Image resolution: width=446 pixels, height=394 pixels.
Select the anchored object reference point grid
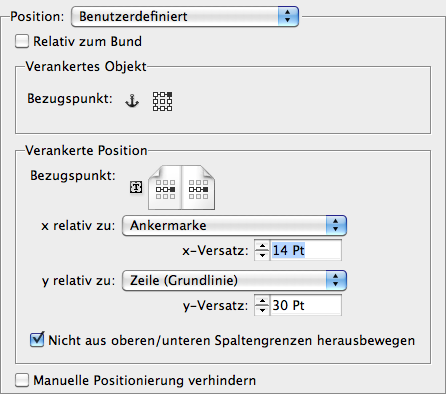click(x=163, y=101)
